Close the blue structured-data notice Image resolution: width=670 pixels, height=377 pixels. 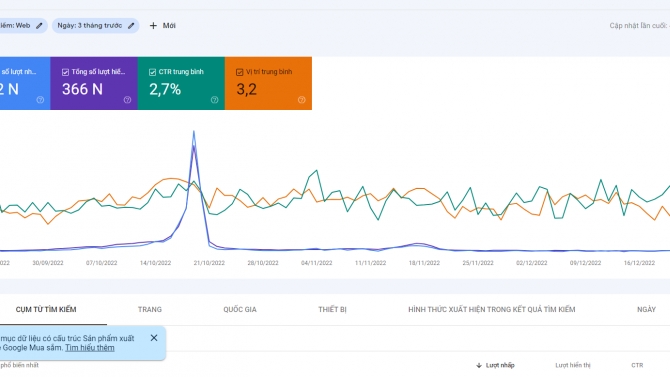154,338
